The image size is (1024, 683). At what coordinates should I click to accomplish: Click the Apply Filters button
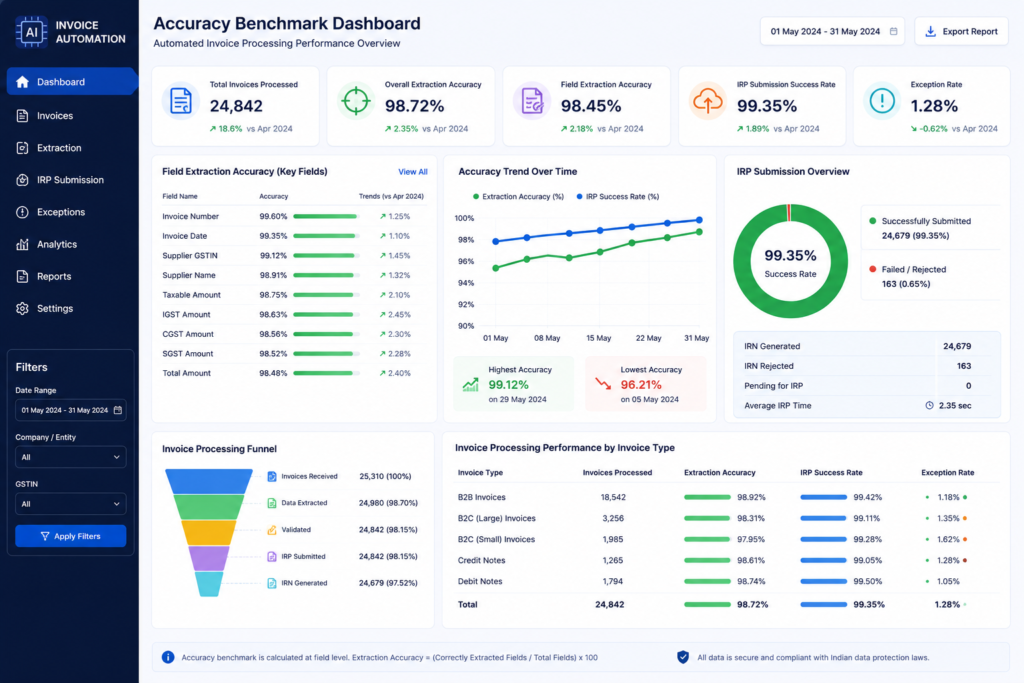coord(71,536)
